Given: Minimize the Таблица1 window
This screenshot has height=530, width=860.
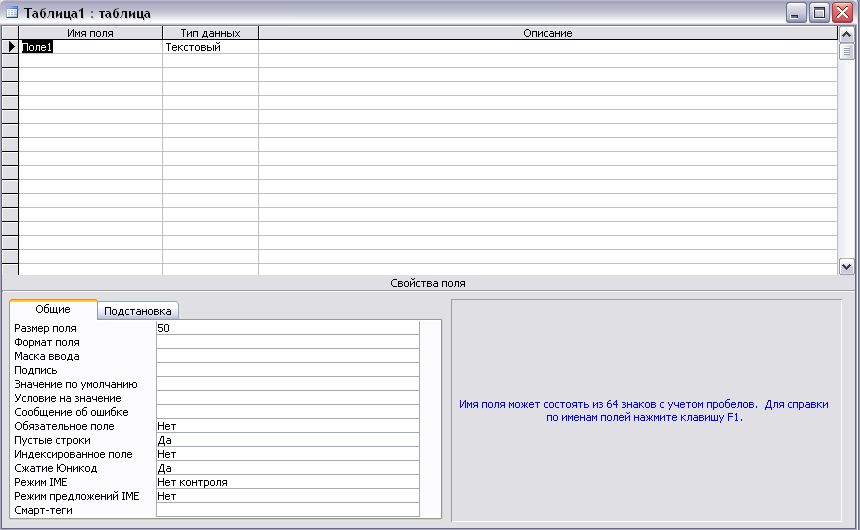Looking at the screenshot, I should [x=796, y=13].
